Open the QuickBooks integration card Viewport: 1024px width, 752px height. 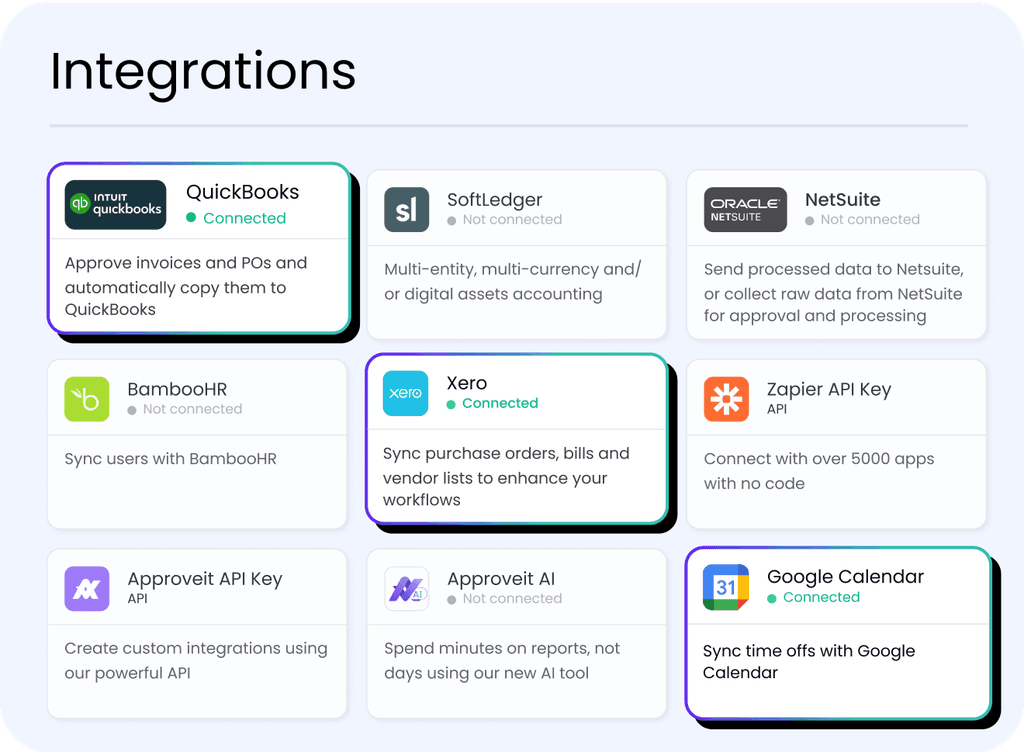coord(198,248)
